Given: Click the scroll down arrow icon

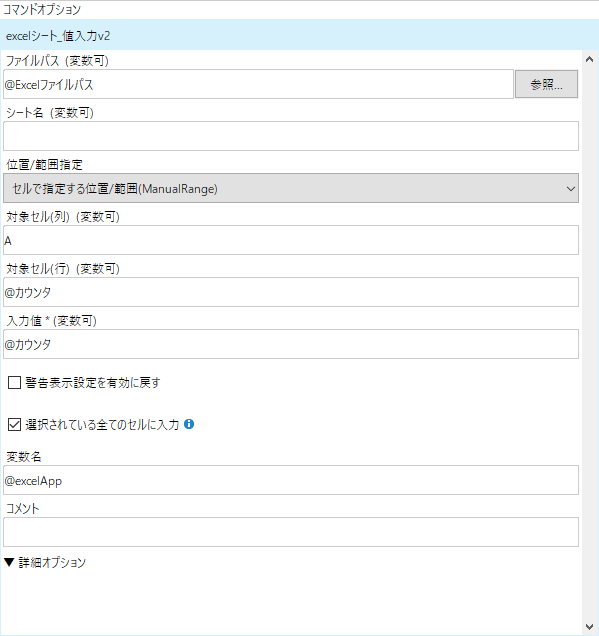Looking at the screenshot, I should [x=590, y=627].
